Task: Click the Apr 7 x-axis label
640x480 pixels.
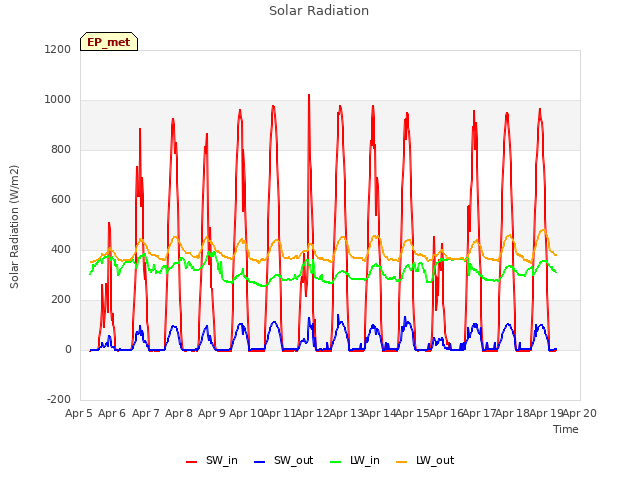Action: 145,413
